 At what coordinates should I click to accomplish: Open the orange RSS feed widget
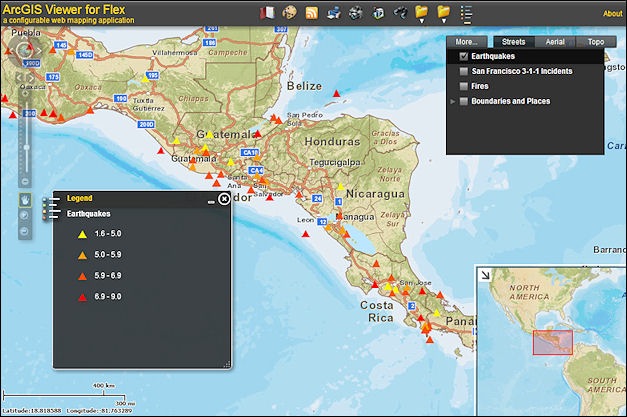pyautogui.click(x=312, y=13)
